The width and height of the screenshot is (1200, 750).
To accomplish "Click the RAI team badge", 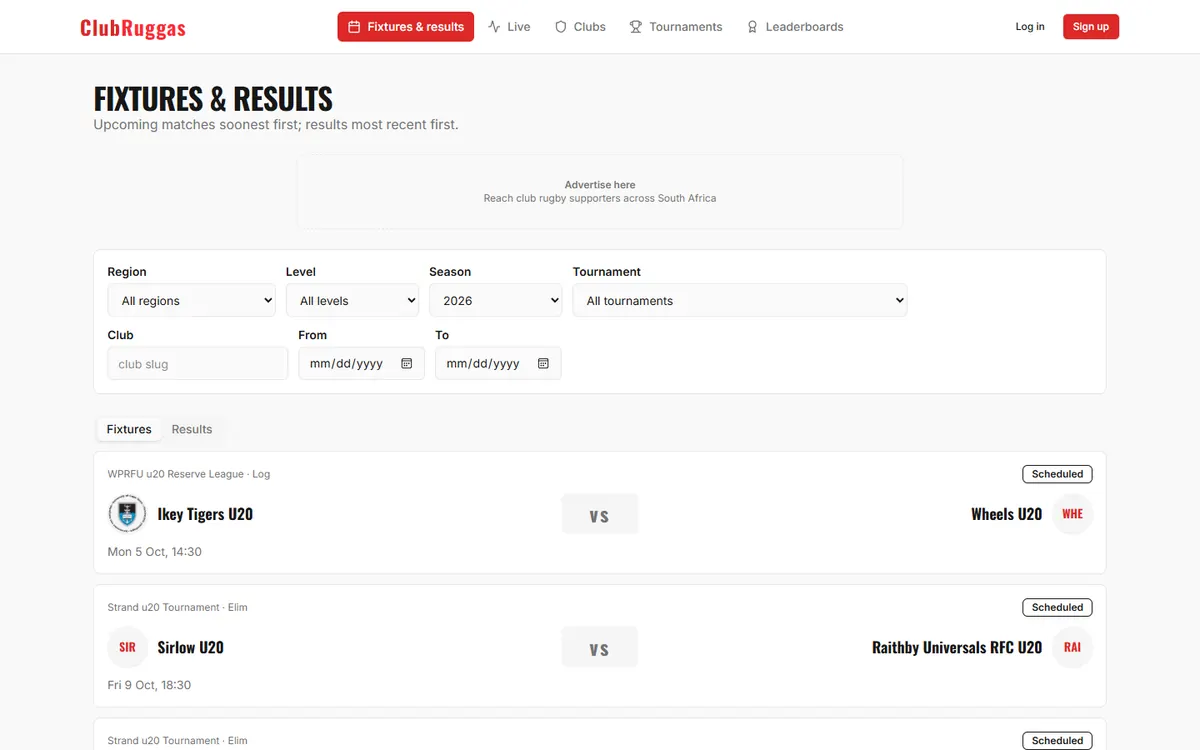I will pyautogui.click(x=1073, y=647).
